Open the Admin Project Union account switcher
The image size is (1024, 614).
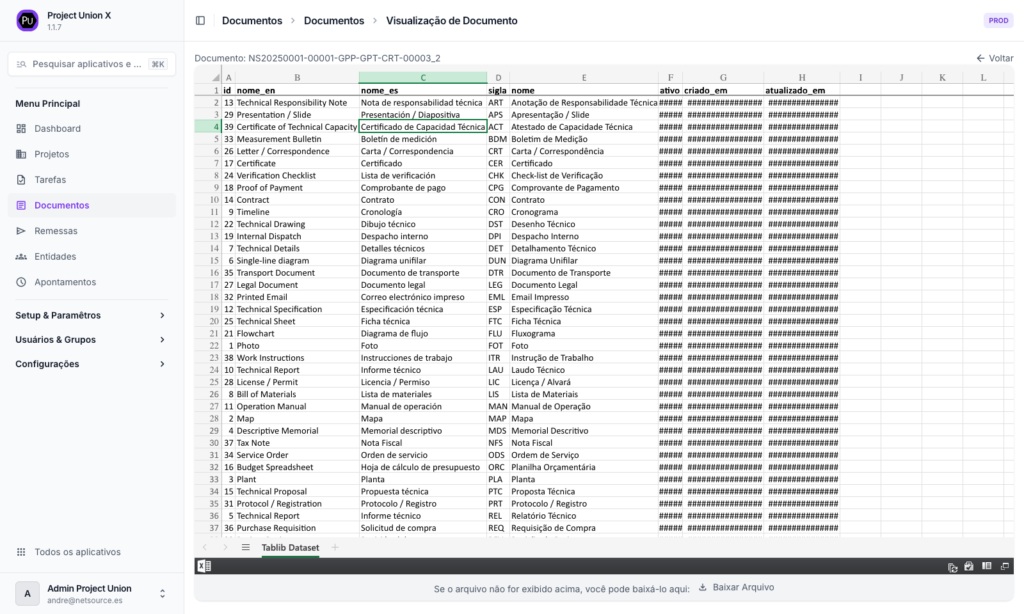point(91,594)
